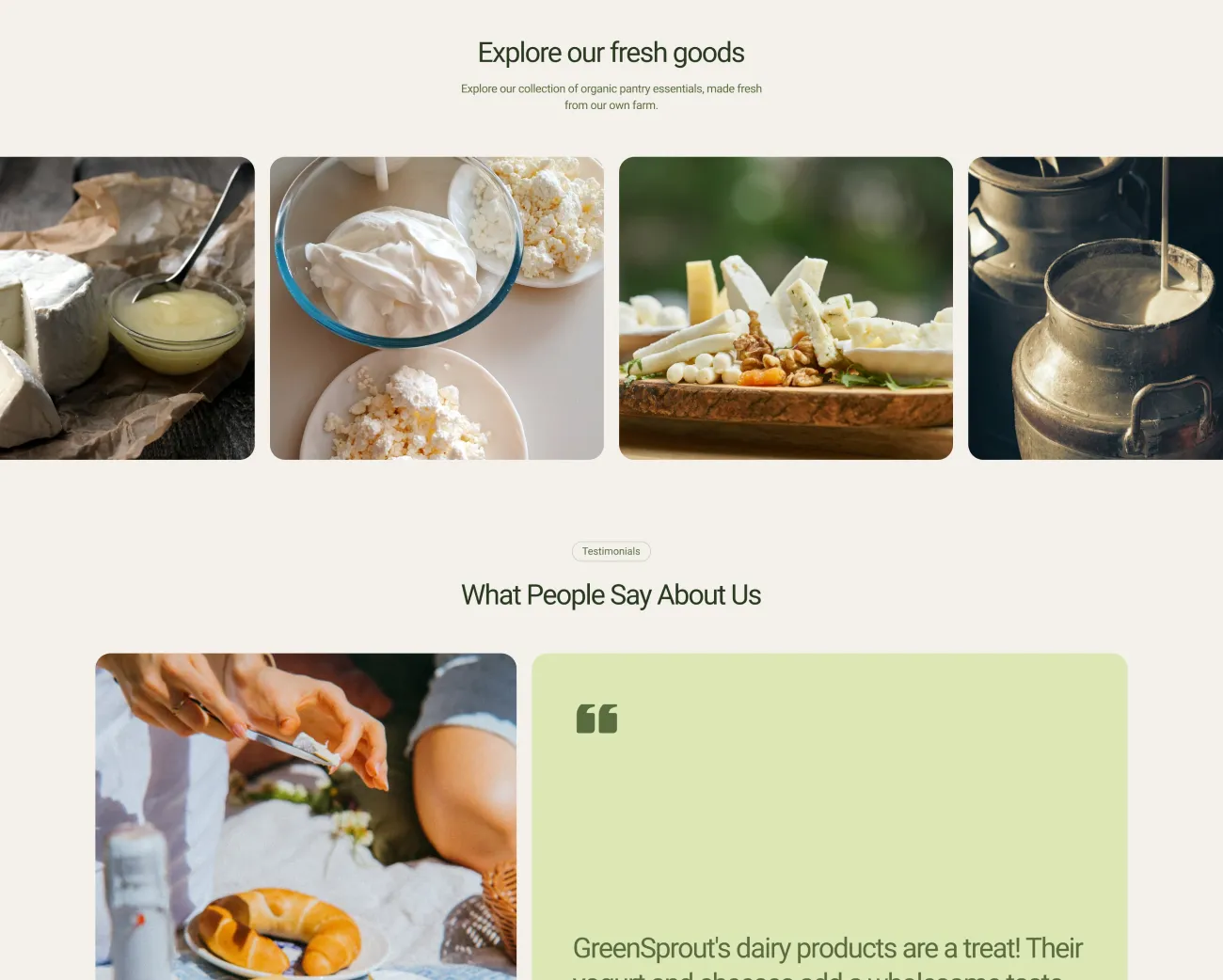Screen dimensions: 1223x980
Task: Click the 'Explore our fresh goods' heading
Action: [x=611, y=53]
